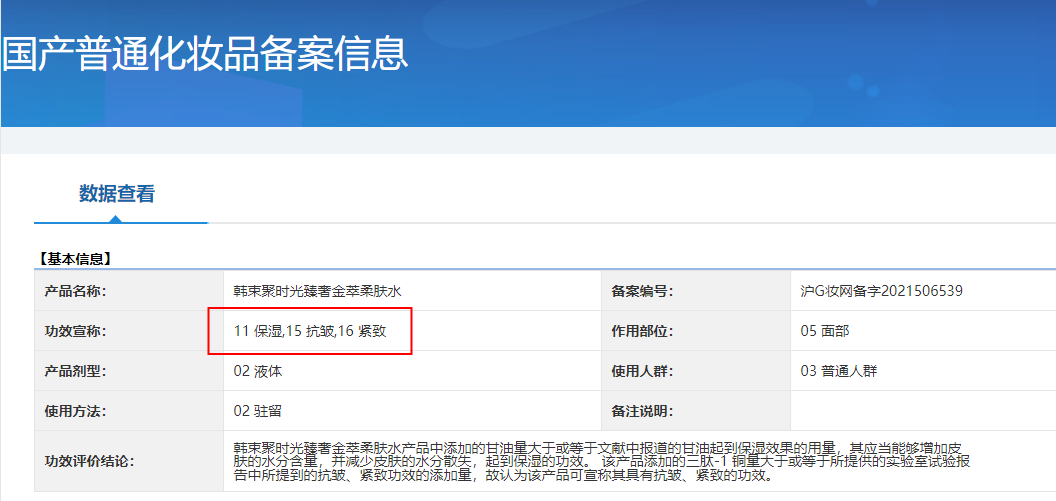Screen dimensions: 1056x501
Task: Click the 备注说明 label cell
Action: [x=642, y=411]
